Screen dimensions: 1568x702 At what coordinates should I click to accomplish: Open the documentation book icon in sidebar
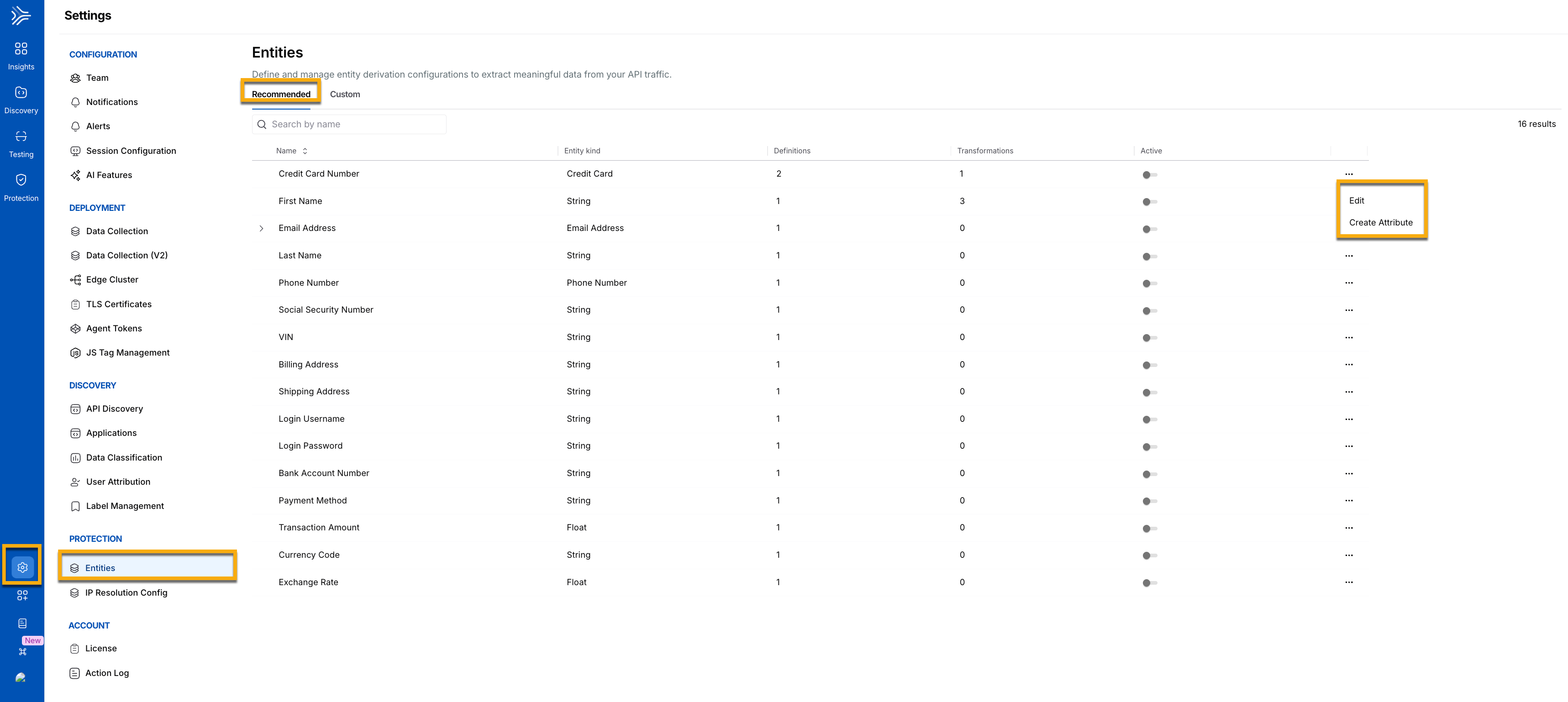22,623
